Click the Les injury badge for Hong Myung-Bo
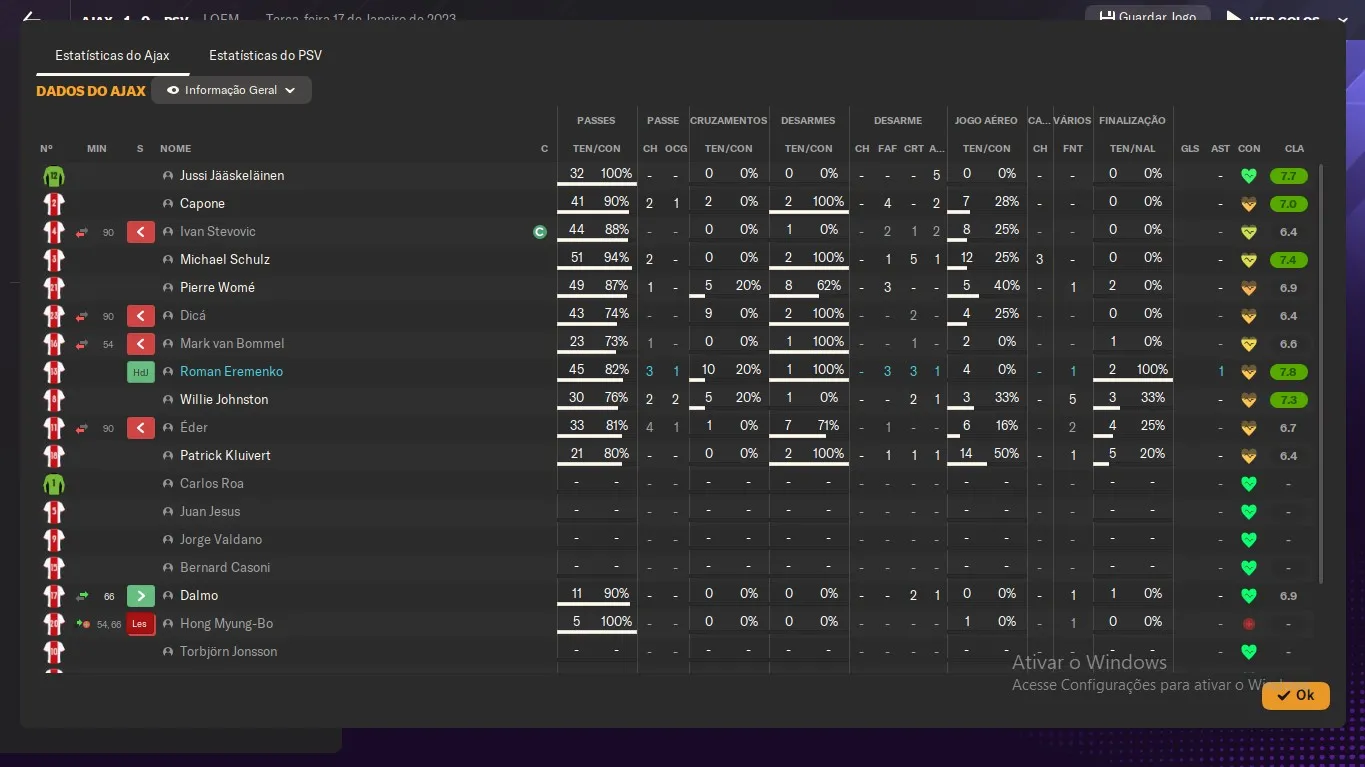The image size is (1365, 767). click(141, 624)
